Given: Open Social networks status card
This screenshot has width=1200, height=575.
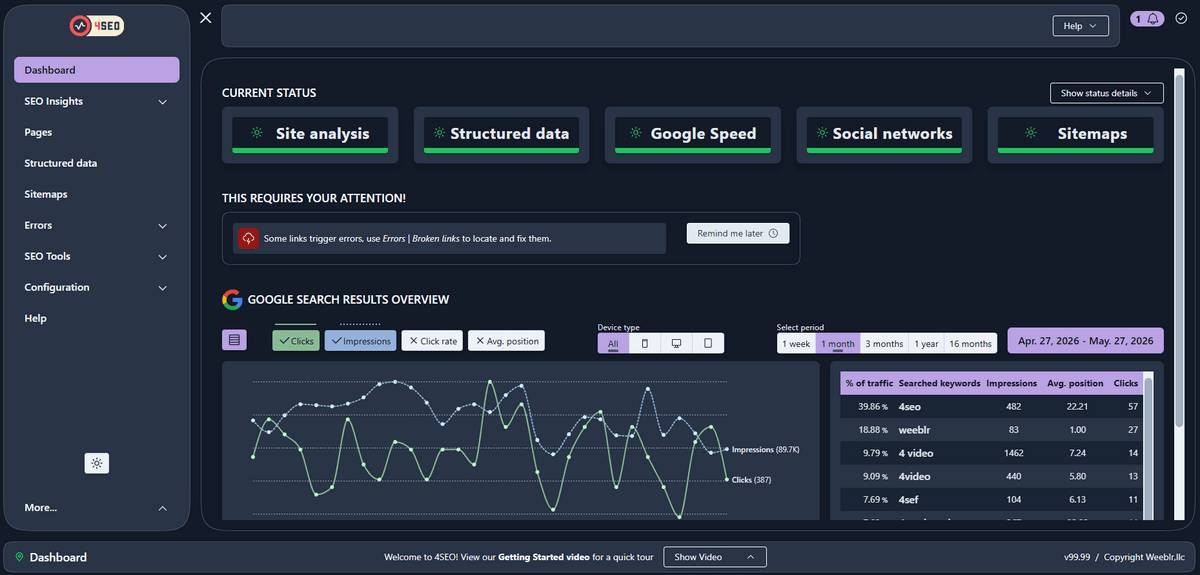Looking at the screenshot, I should pyautogui.click(x=884, y=135).
